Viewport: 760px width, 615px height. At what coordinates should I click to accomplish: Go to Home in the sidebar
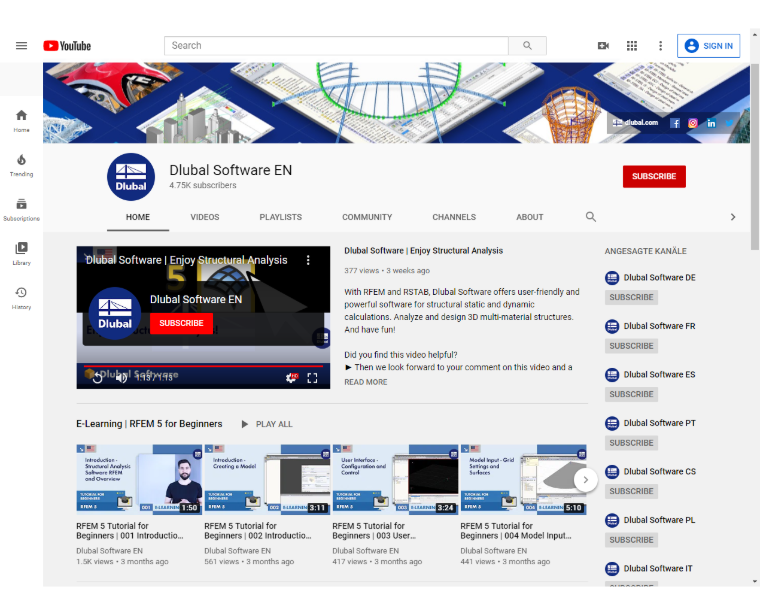coord(21,121)
